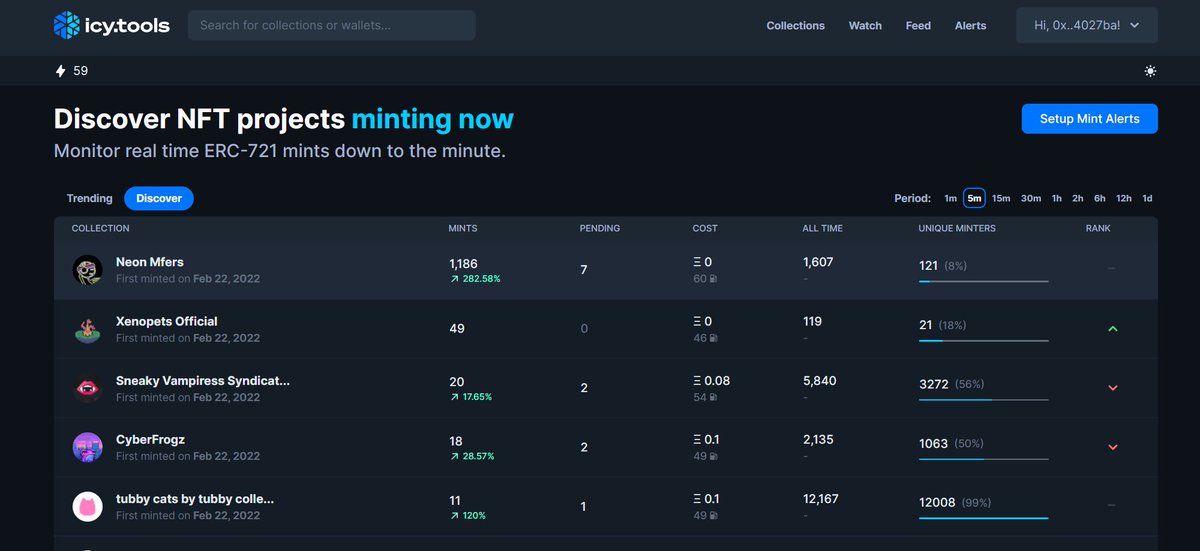Click the 1063 unique minters value

(x=933, y=444)
